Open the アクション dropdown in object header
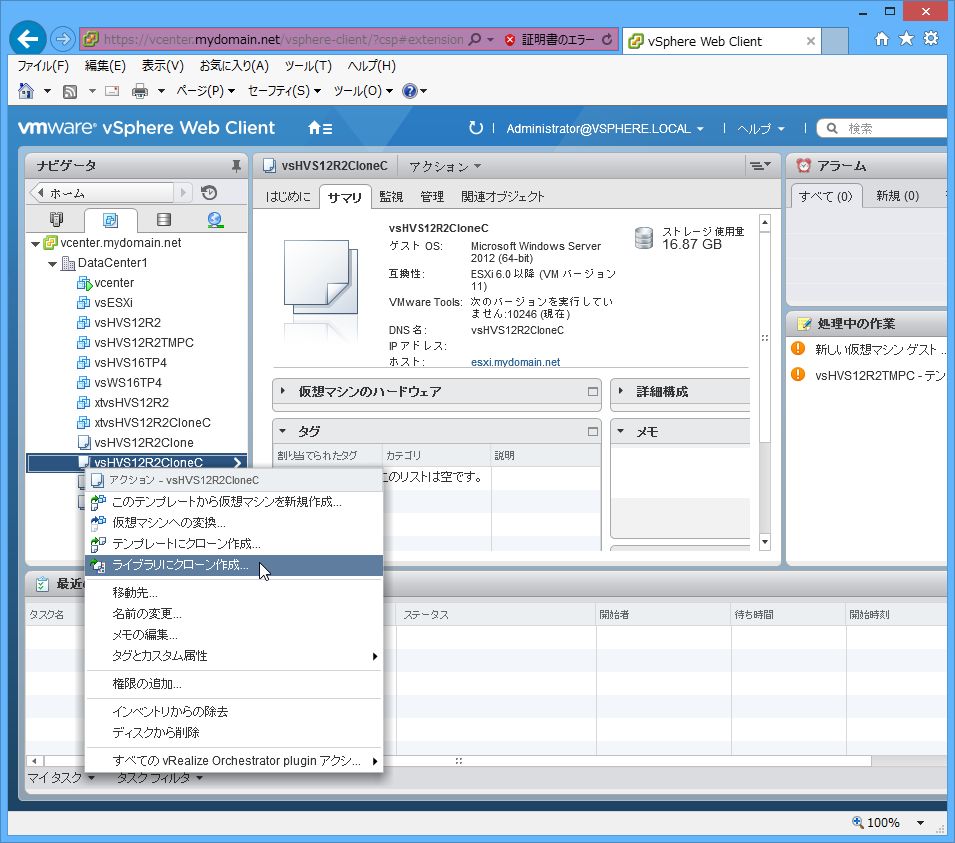Viewport: 955px width, 843px height. click(x=445, y=166)
